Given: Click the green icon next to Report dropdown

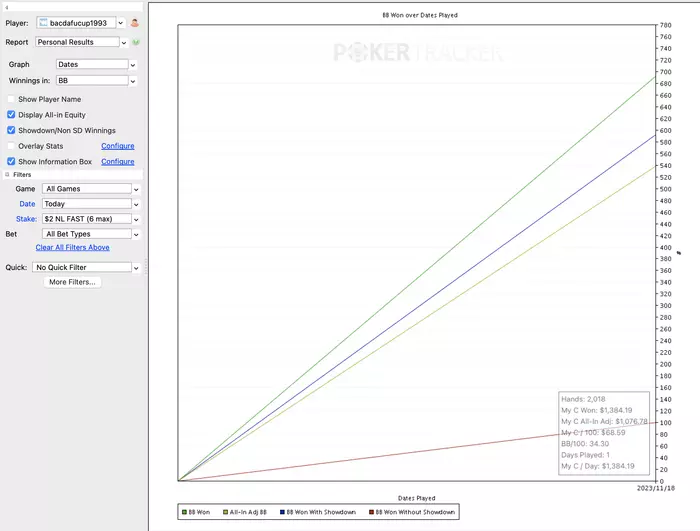Looking at the screenshot, I should 136,42.
